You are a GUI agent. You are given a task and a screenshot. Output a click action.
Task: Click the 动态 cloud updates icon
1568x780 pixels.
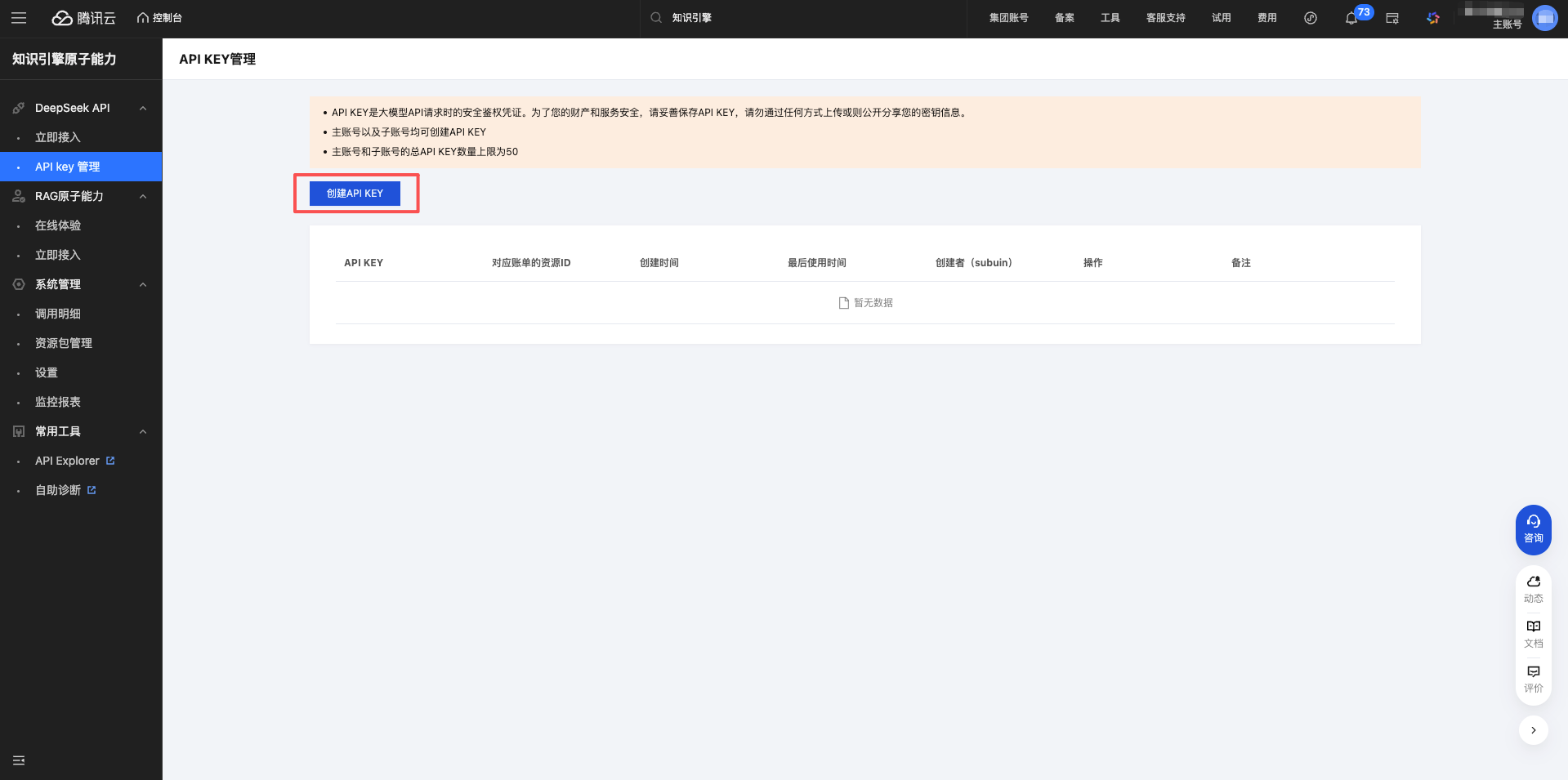click(x=1533, y=586)
